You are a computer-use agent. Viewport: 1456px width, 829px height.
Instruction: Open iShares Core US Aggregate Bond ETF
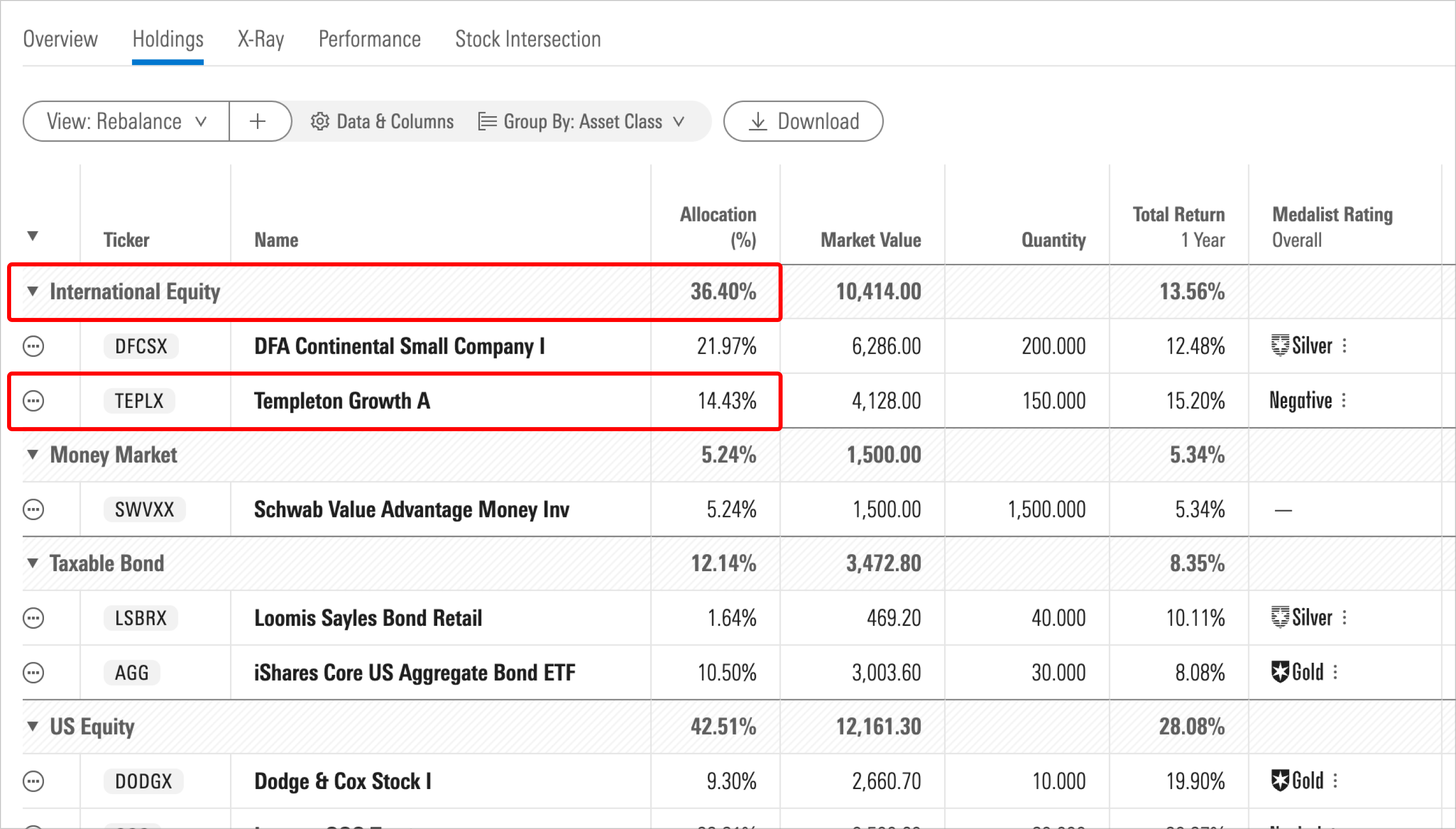click(x=415, y=672)
